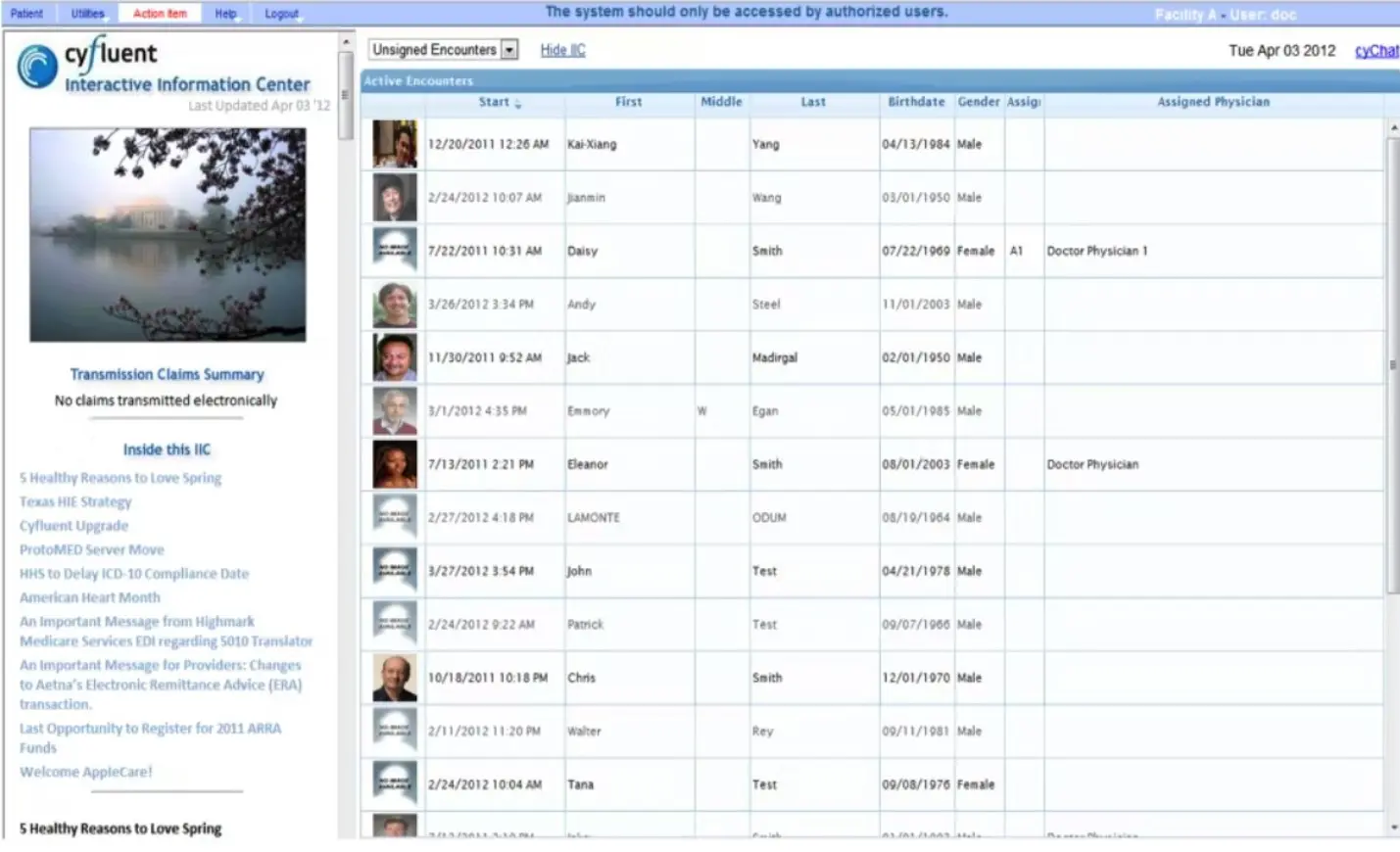Open cyChat
The width and height of the screenshot is (1400, 852).
(x=1376, y=50)
